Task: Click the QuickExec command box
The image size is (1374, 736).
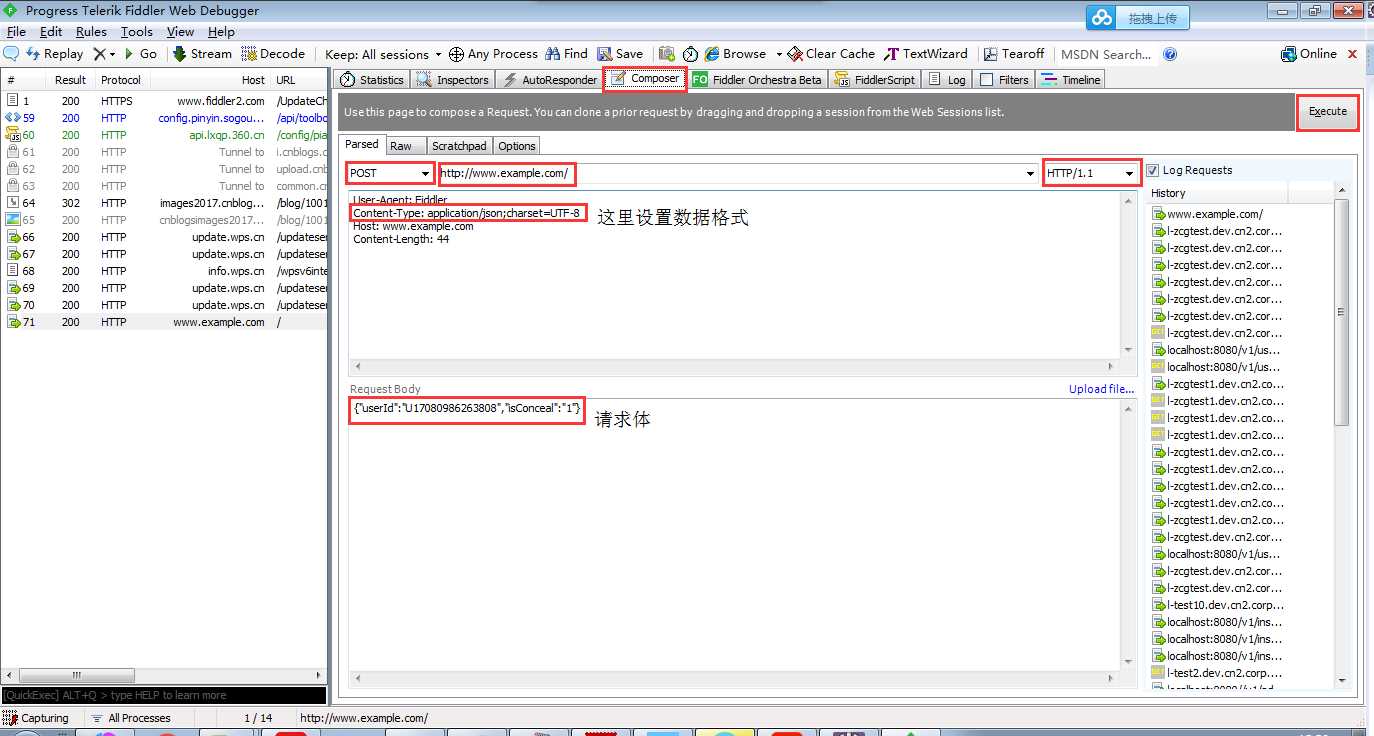Action: [164, 695]
